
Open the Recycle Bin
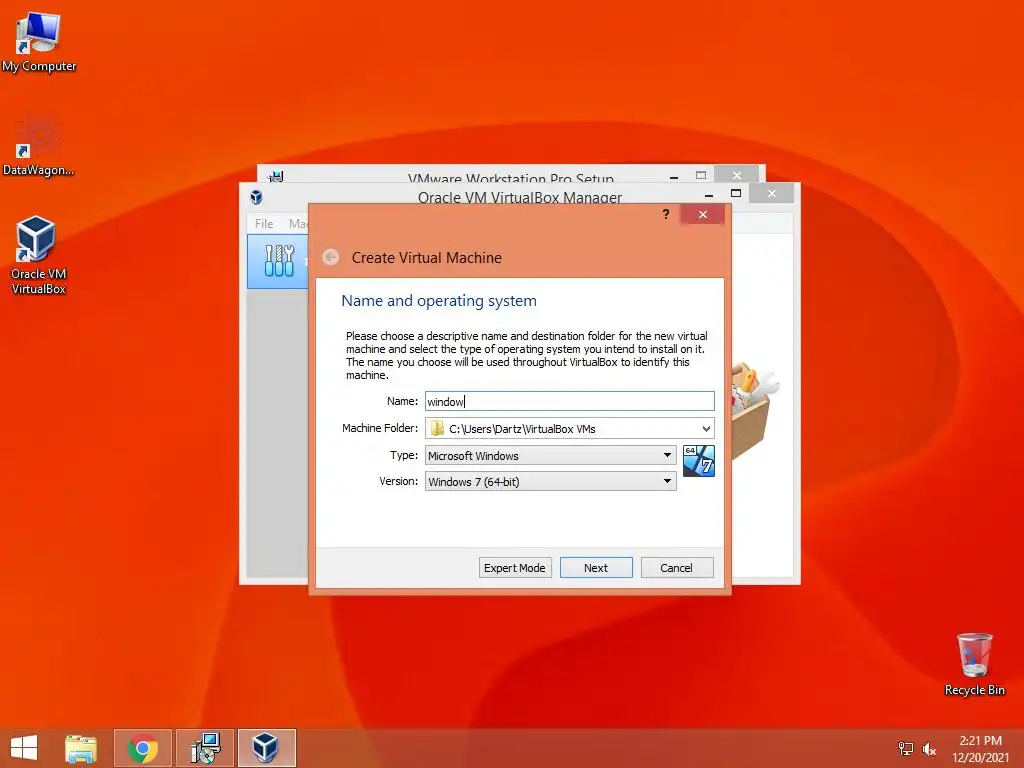974,664
